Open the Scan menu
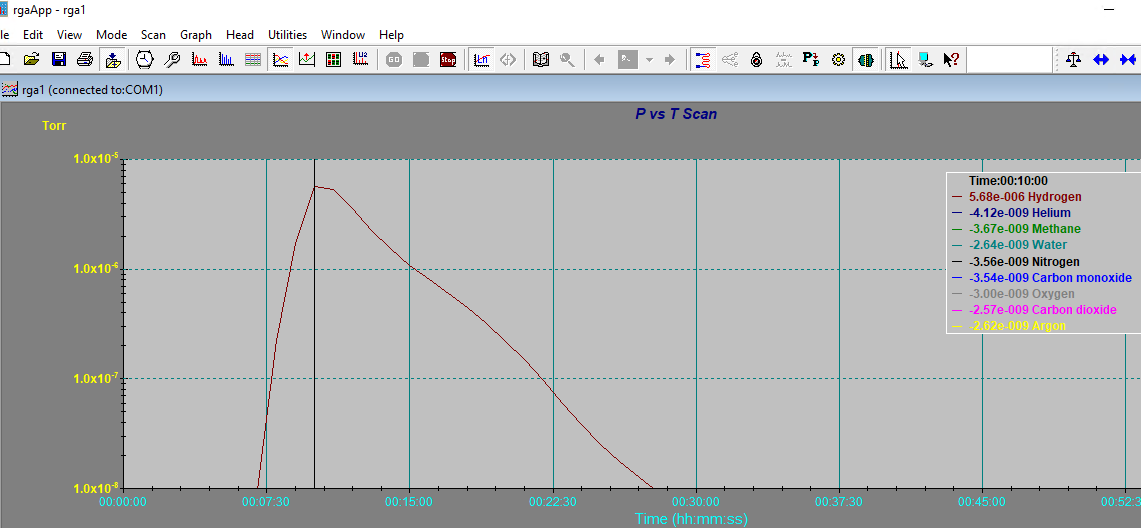The width and height of the screenshot is (1142, 528). point(153,35)
